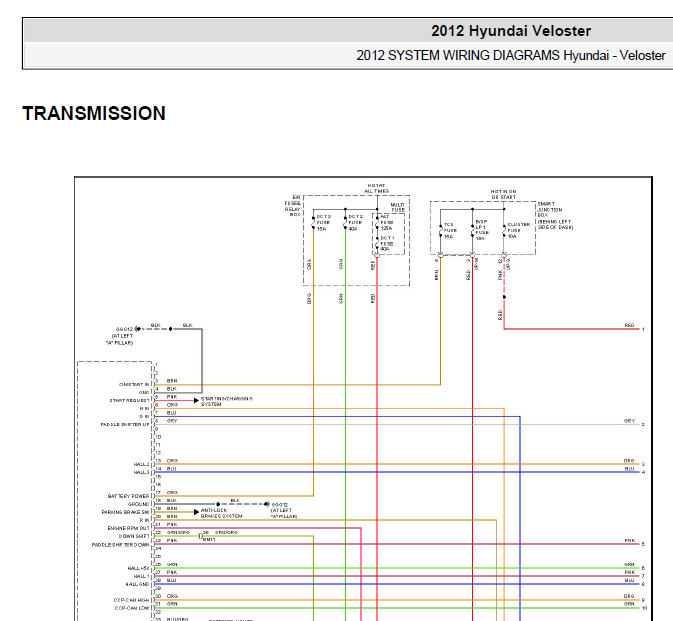This screenshot has height=621, width=673.
Task: Click the EM11 connector label
Action: point(209,540)
